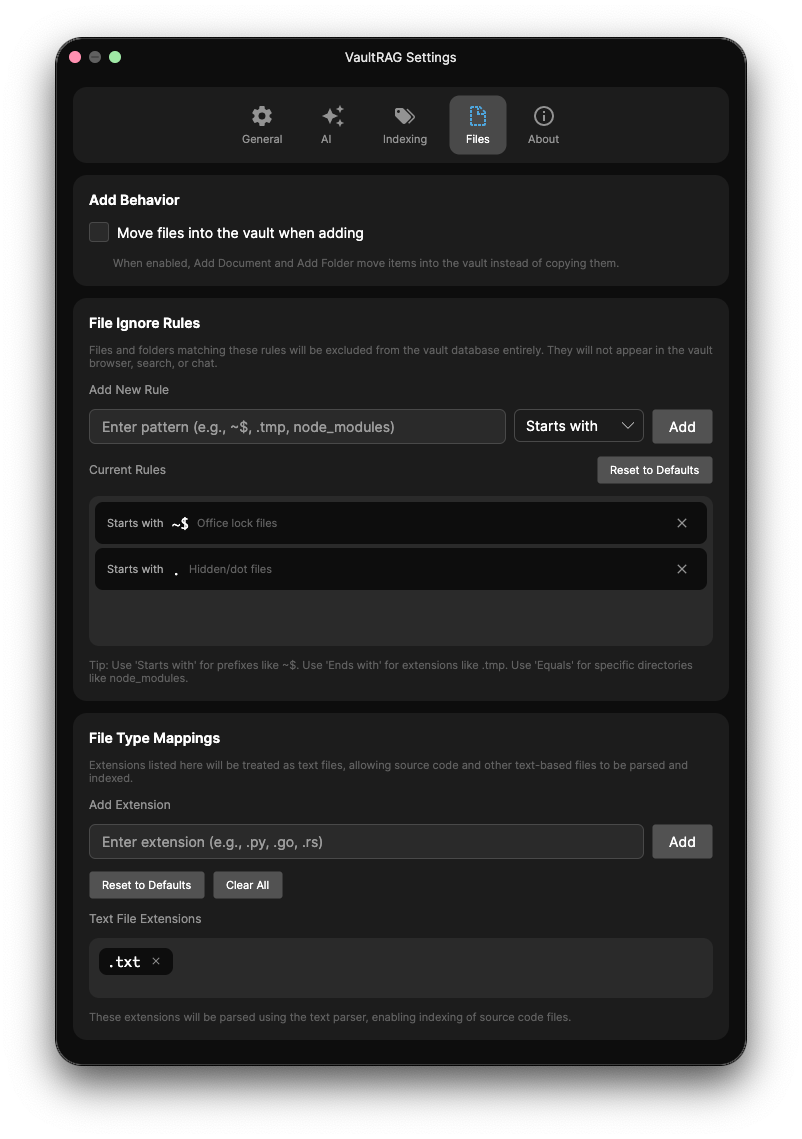Expand the Starts with rule type dropdown
This screenshot has width=802, height=1139.
[x=579, y=426]
